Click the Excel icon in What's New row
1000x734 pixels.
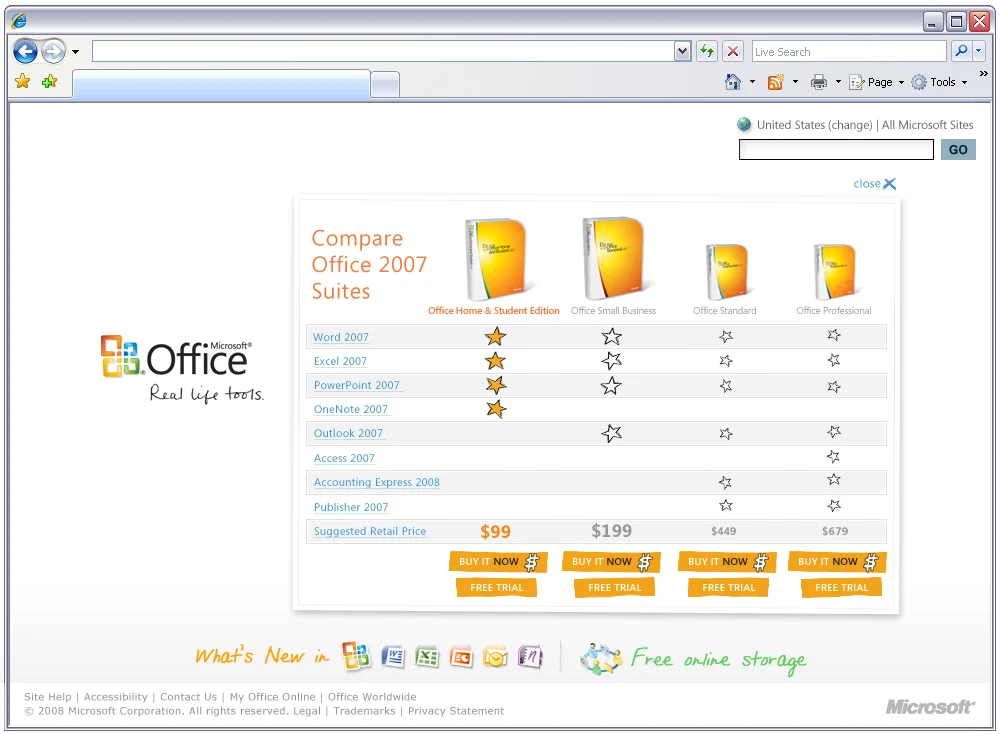(427, 656)
